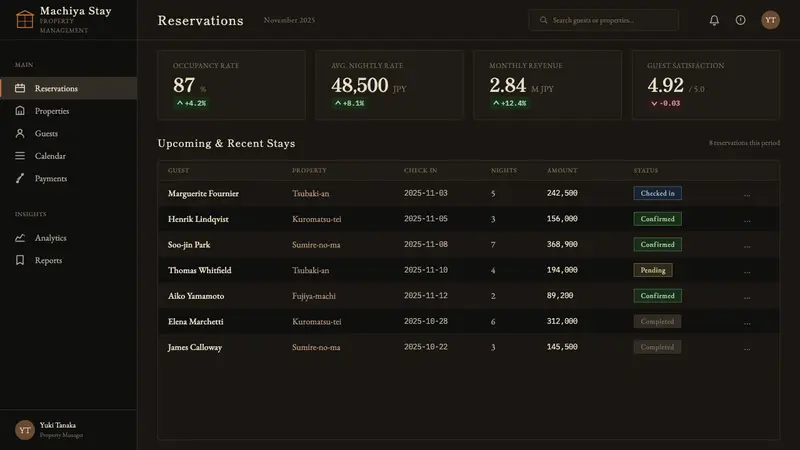Open Analytics under Insights

[68, 238]
